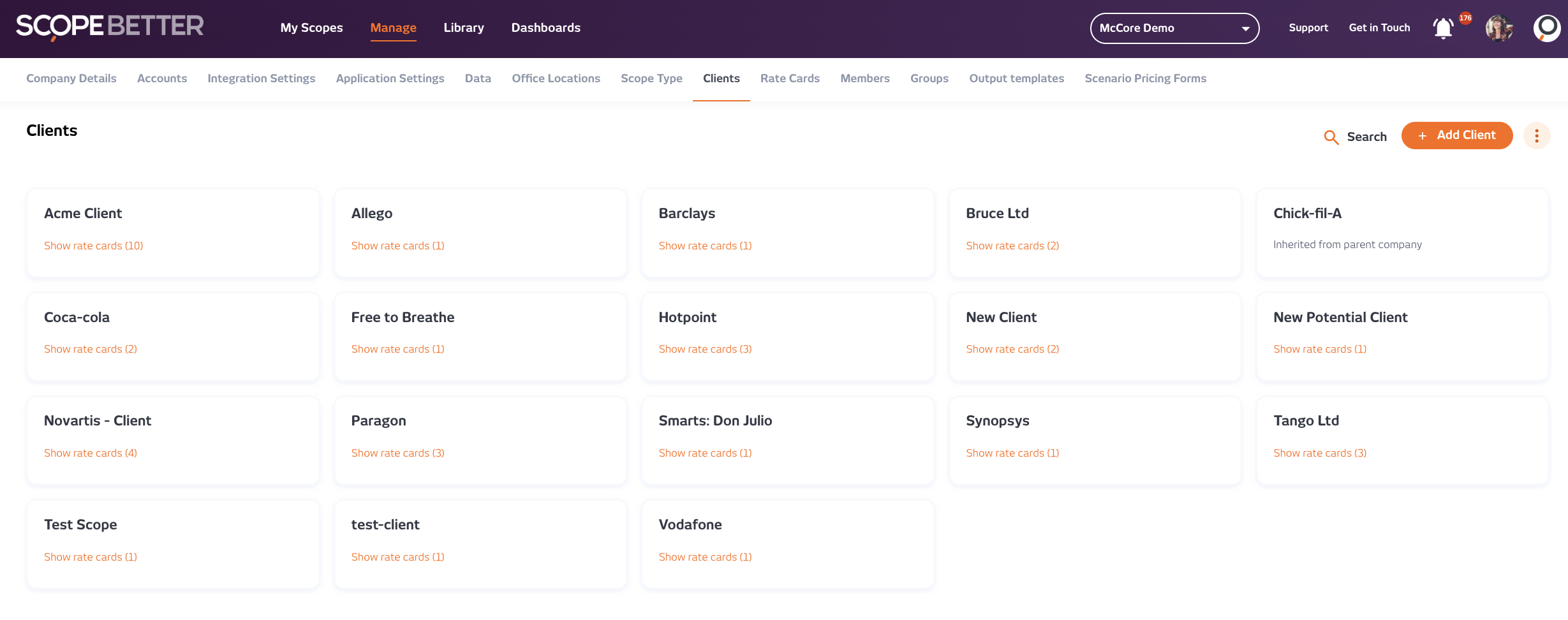Go to My Scopes
This screenshot has height=620, width=1568.
click(311, 28)
